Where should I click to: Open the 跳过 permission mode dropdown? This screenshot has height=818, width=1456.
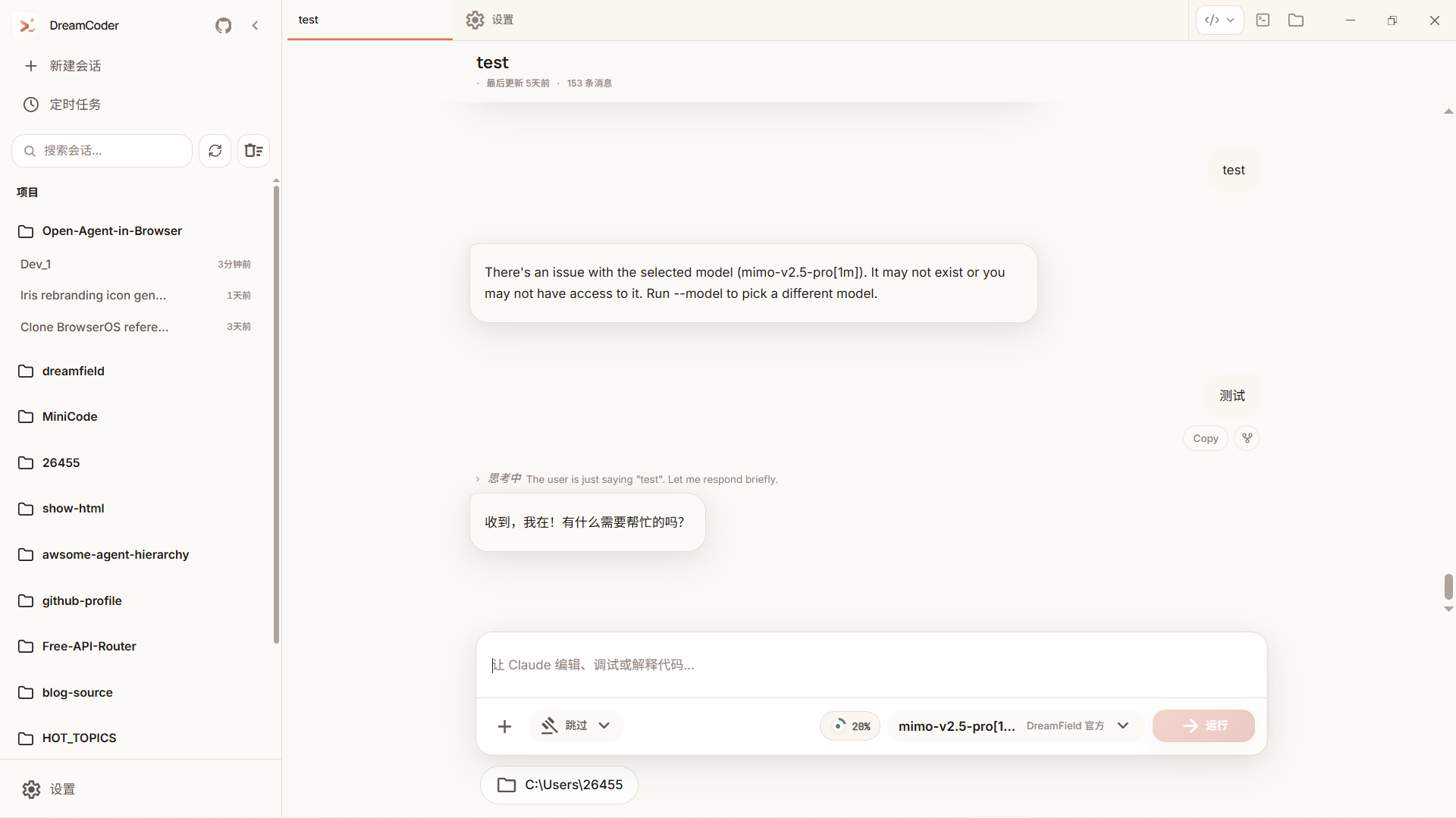[x=576, y=726]
